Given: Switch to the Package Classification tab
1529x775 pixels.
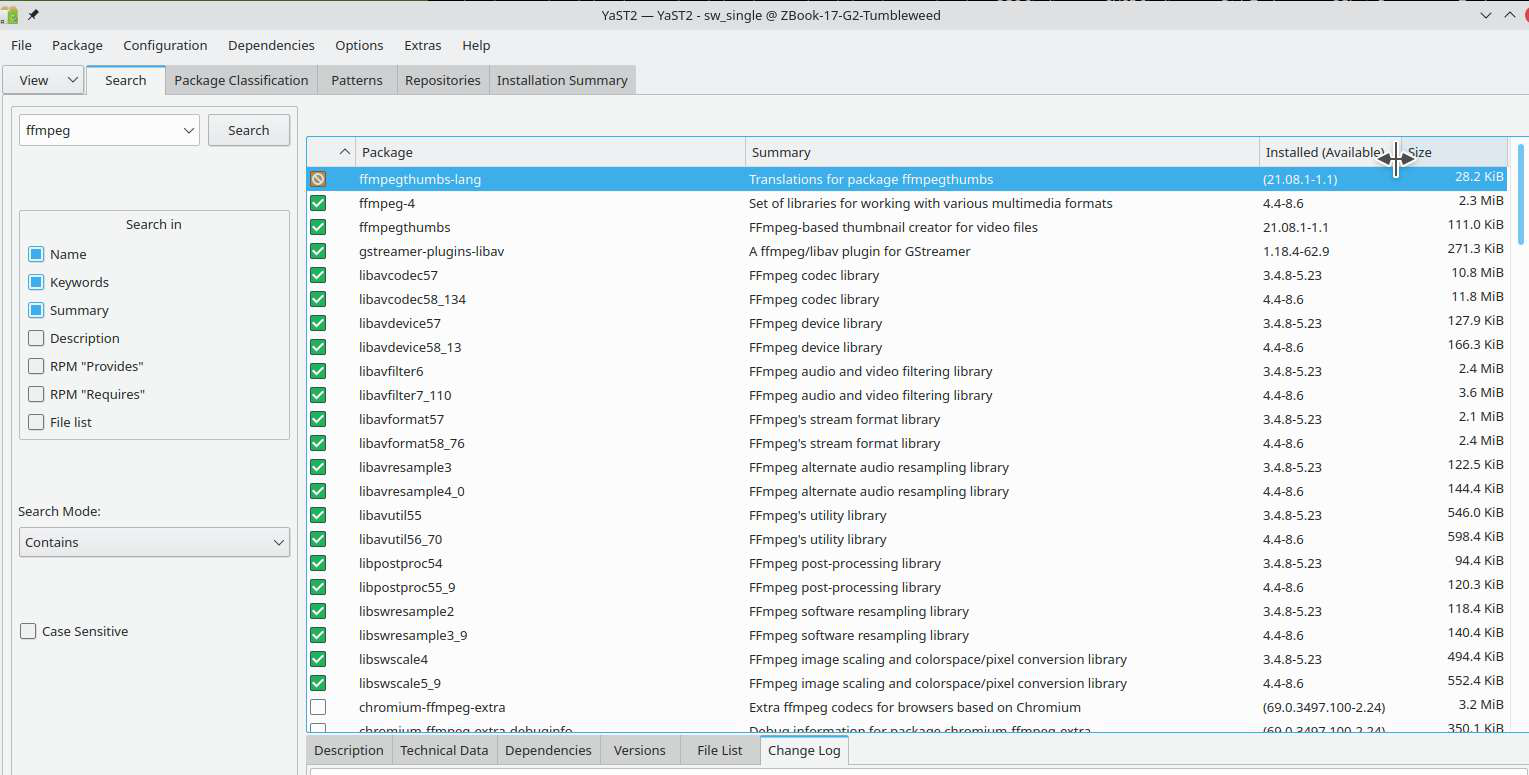Looking at the screenshot, I should coord(241,80).
